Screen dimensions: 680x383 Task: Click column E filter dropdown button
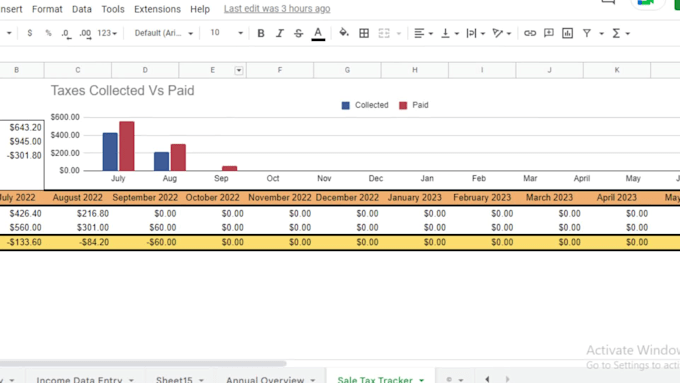coord(239,70)
